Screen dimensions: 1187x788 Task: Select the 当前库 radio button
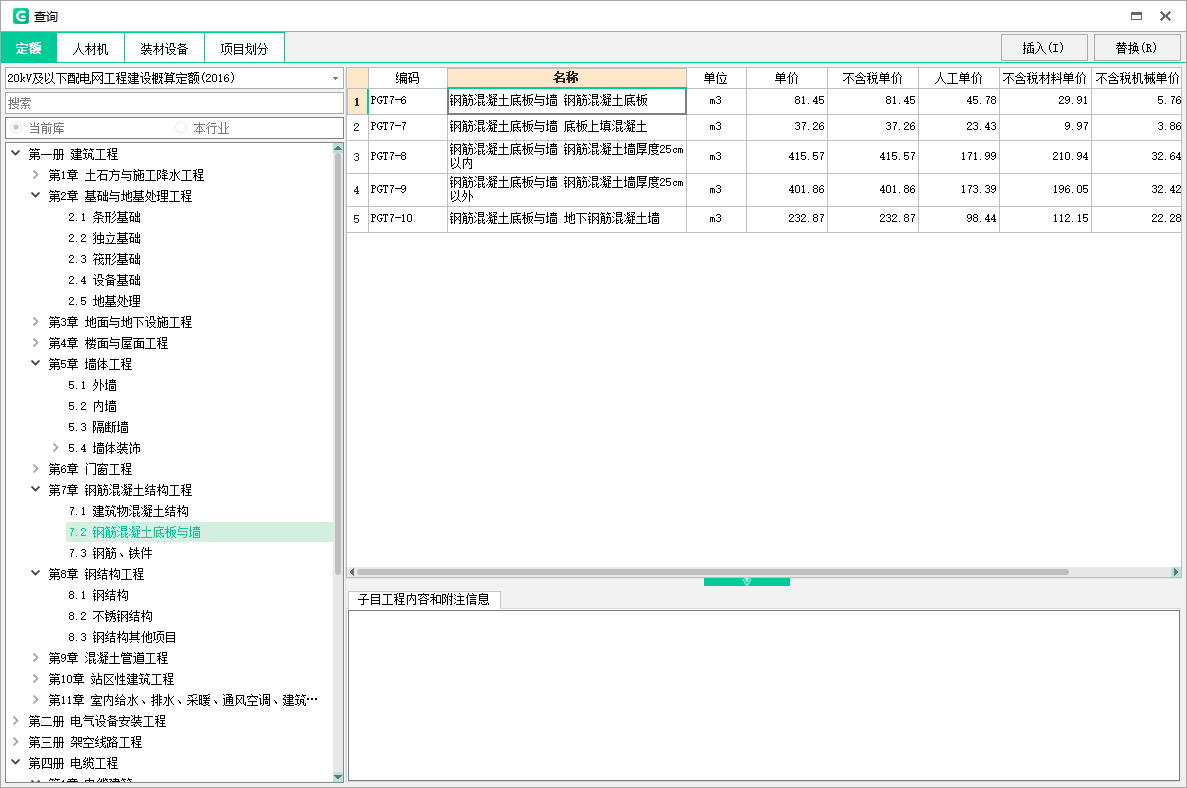16,128
